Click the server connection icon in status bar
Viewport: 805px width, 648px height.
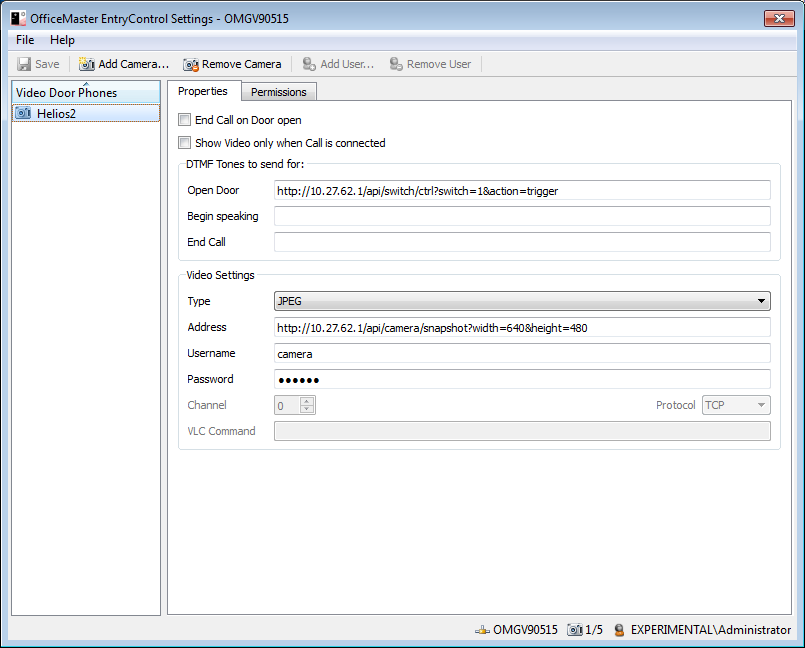coord(482,630)
